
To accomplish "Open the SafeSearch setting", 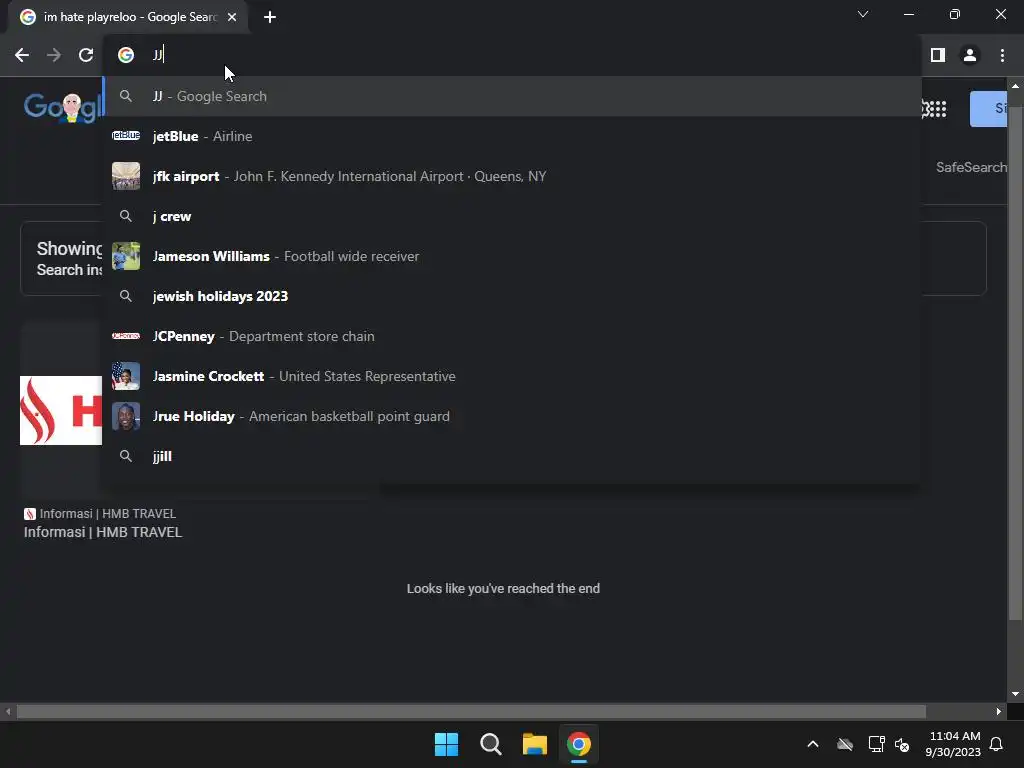I will [x=971, y=167].
